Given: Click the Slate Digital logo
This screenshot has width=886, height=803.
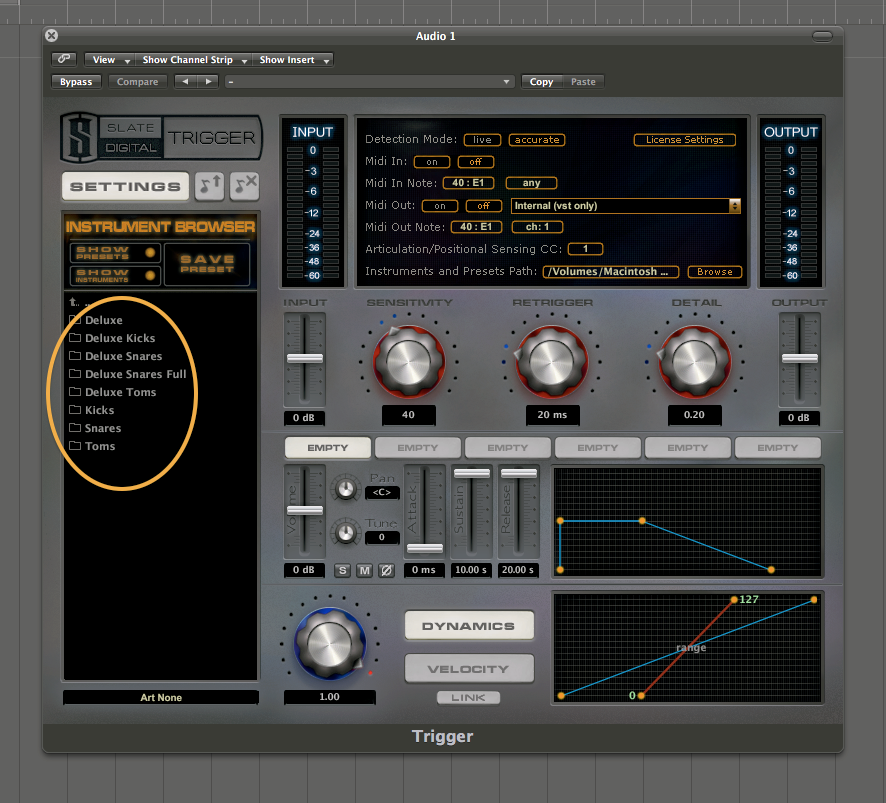Looking at the screenshot, I should 161,137.
